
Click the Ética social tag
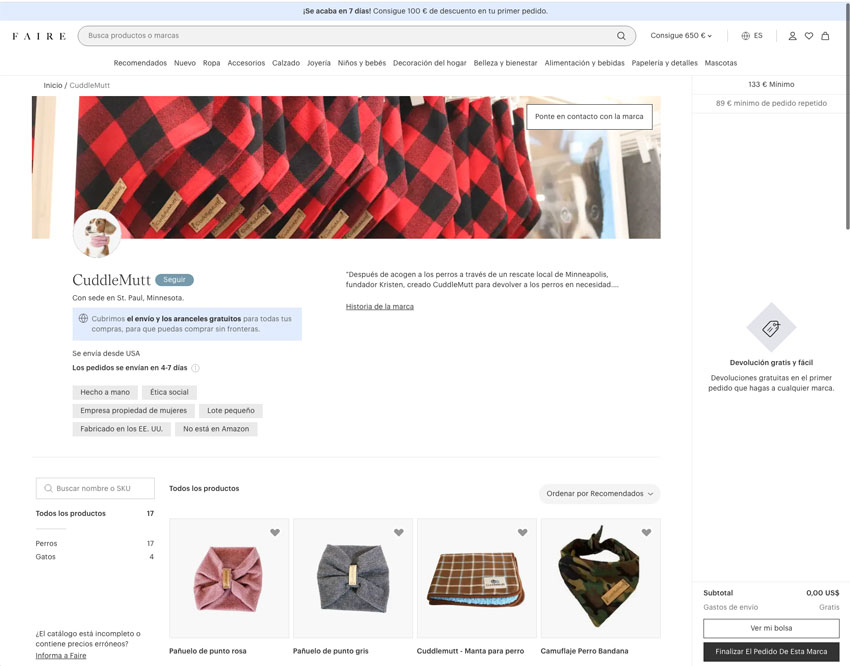tap(169, 392)
